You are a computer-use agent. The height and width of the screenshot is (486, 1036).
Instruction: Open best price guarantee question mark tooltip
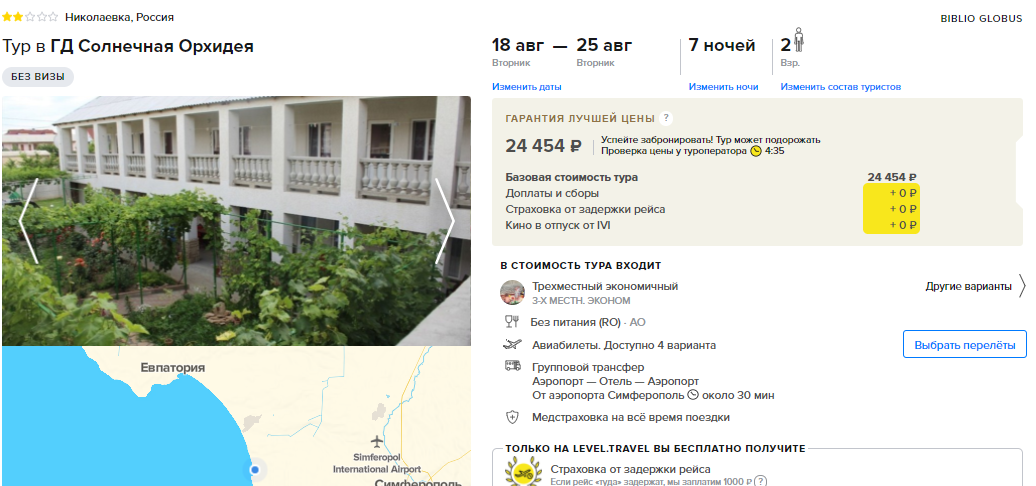[666, 118]
